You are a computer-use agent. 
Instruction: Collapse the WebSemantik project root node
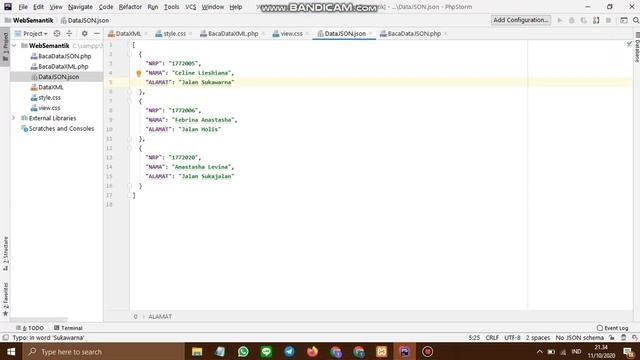tap(14, 46)
